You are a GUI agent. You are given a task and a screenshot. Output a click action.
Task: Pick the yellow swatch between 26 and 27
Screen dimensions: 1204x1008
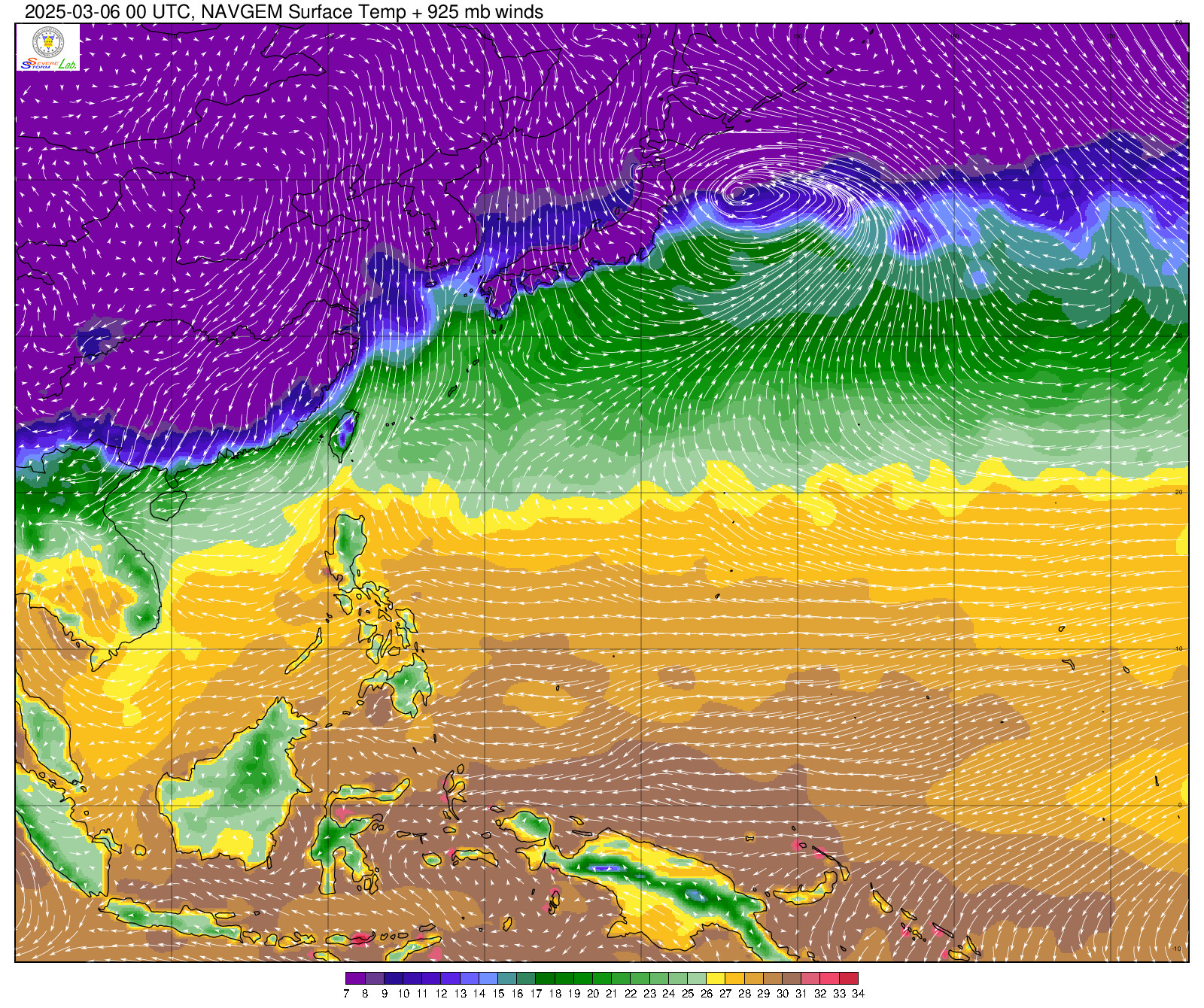click(716, 978)
